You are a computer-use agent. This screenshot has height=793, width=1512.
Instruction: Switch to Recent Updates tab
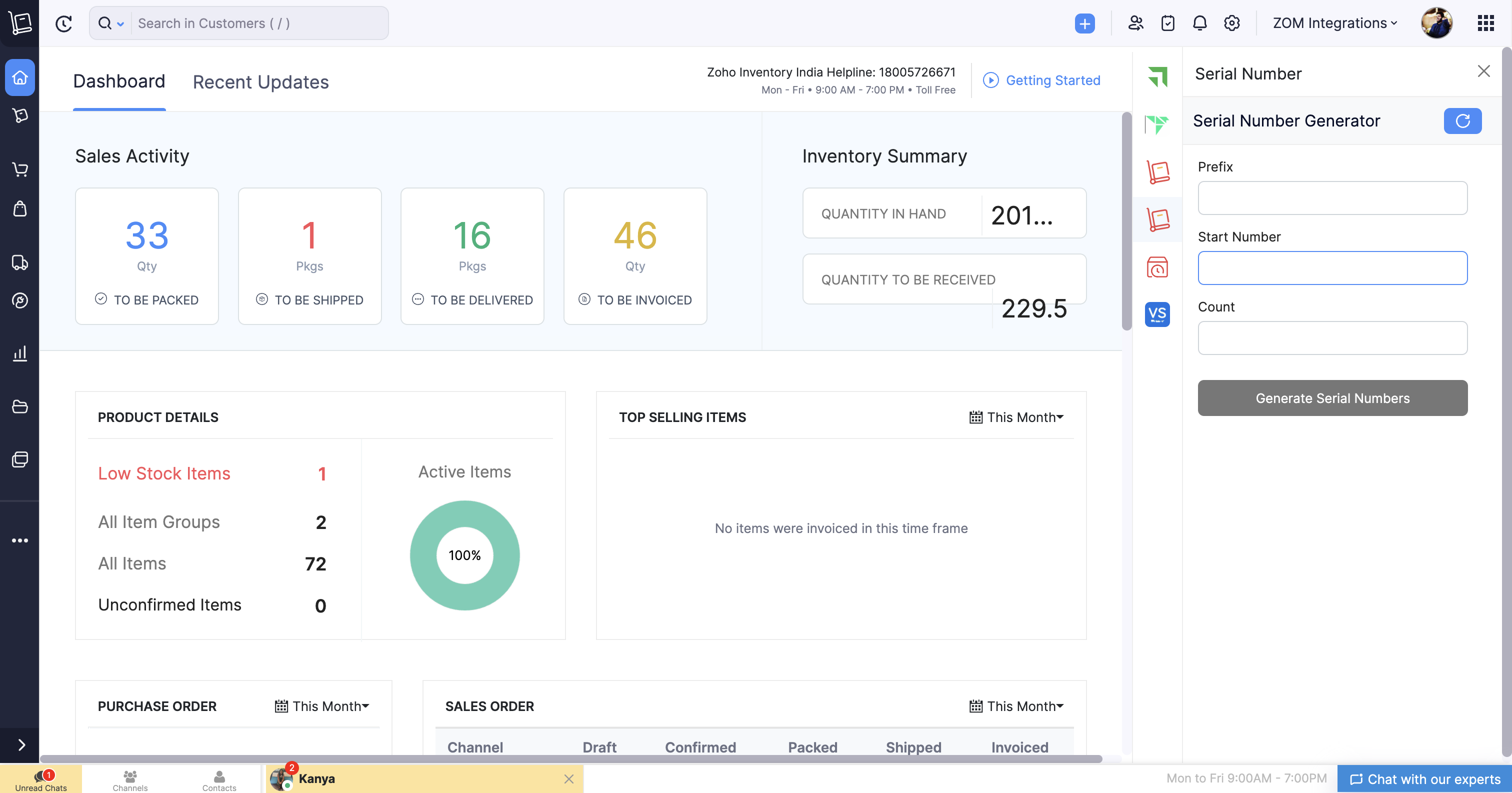point(260,82)
